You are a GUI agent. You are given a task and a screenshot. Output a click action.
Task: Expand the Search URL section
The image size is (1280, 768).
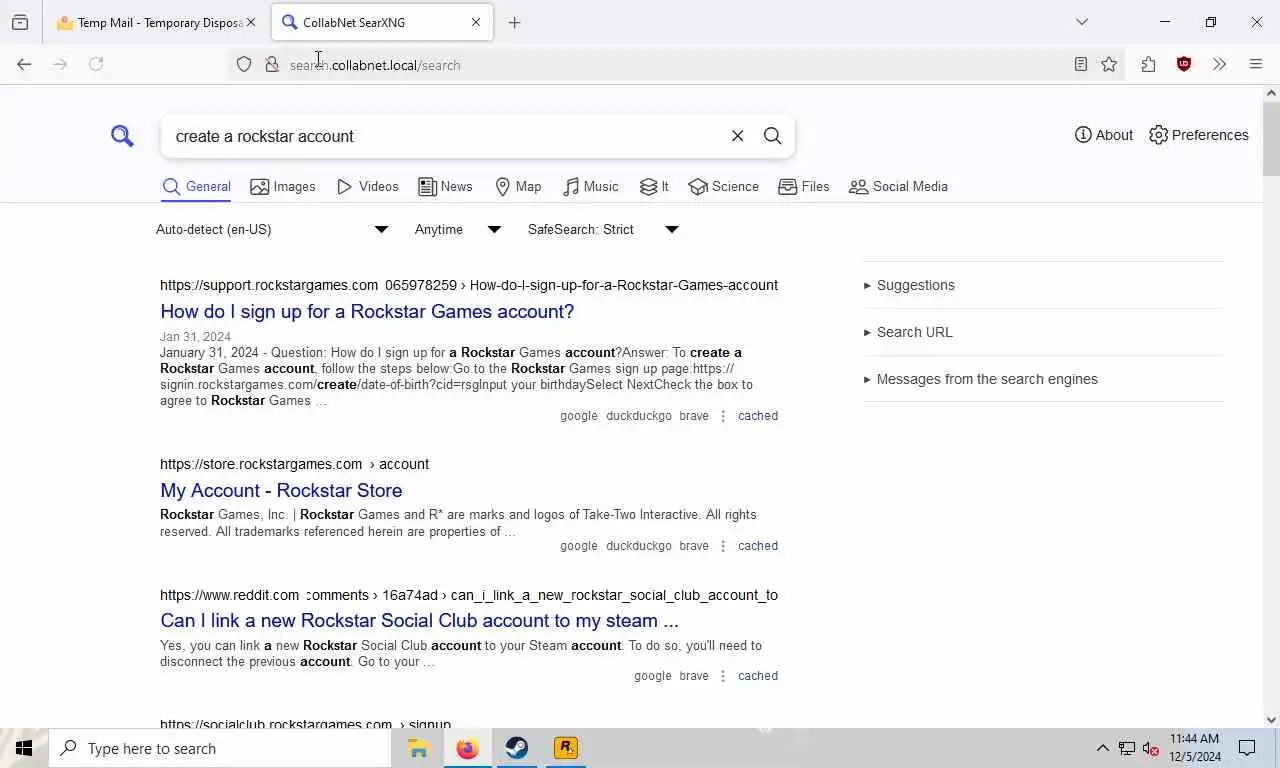point(1044,332)
